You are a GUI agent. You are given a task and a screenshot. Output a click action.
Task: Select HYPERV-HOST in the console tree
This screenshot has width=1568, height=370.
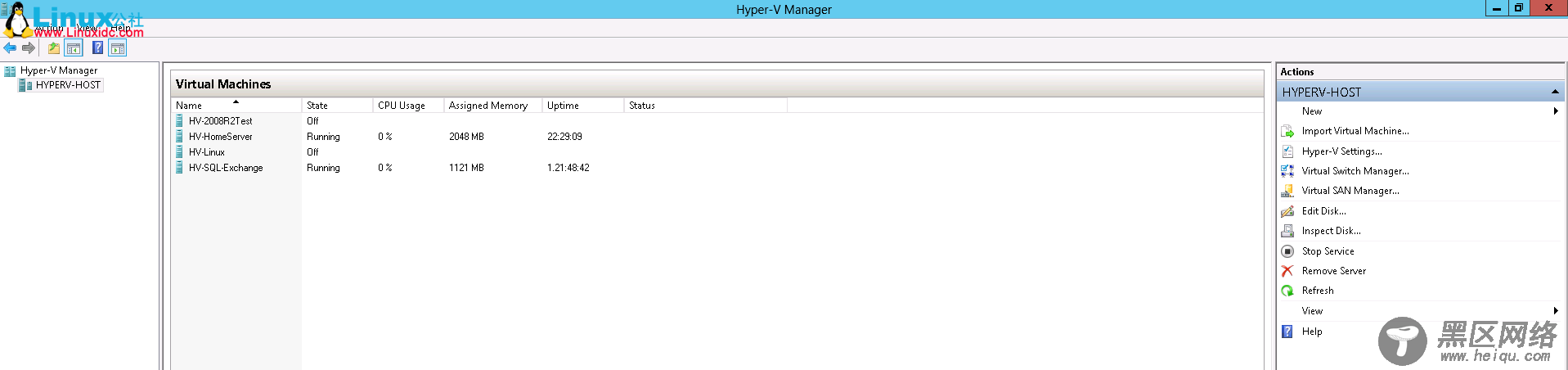tap(68, 85)
